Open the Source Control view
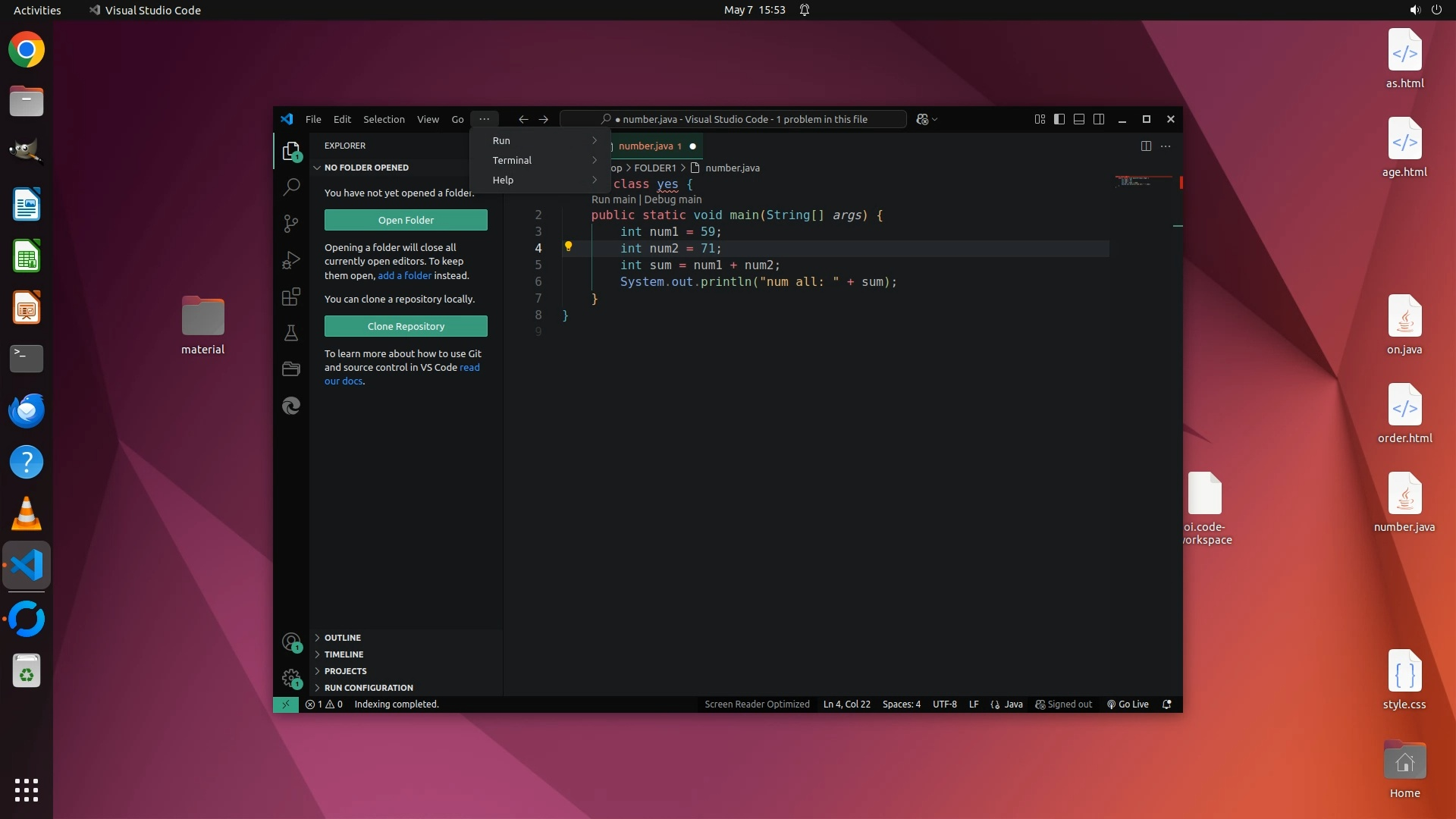 pos(291,223)
